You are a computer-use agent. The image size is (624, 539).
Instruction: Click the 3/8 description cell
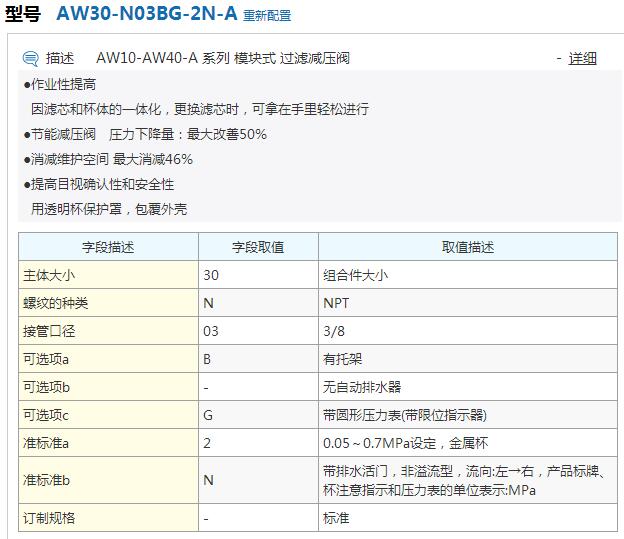468,331
